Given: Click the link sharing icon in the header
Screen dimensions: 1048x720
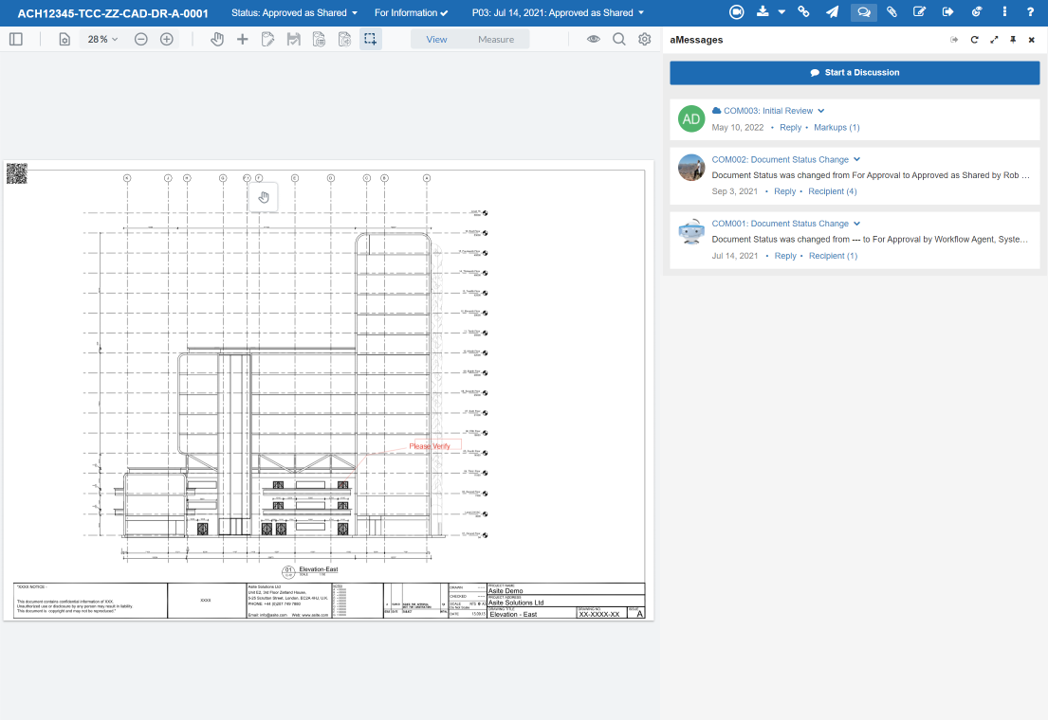Looking at the screenshot, I should (x=802, y=11).
